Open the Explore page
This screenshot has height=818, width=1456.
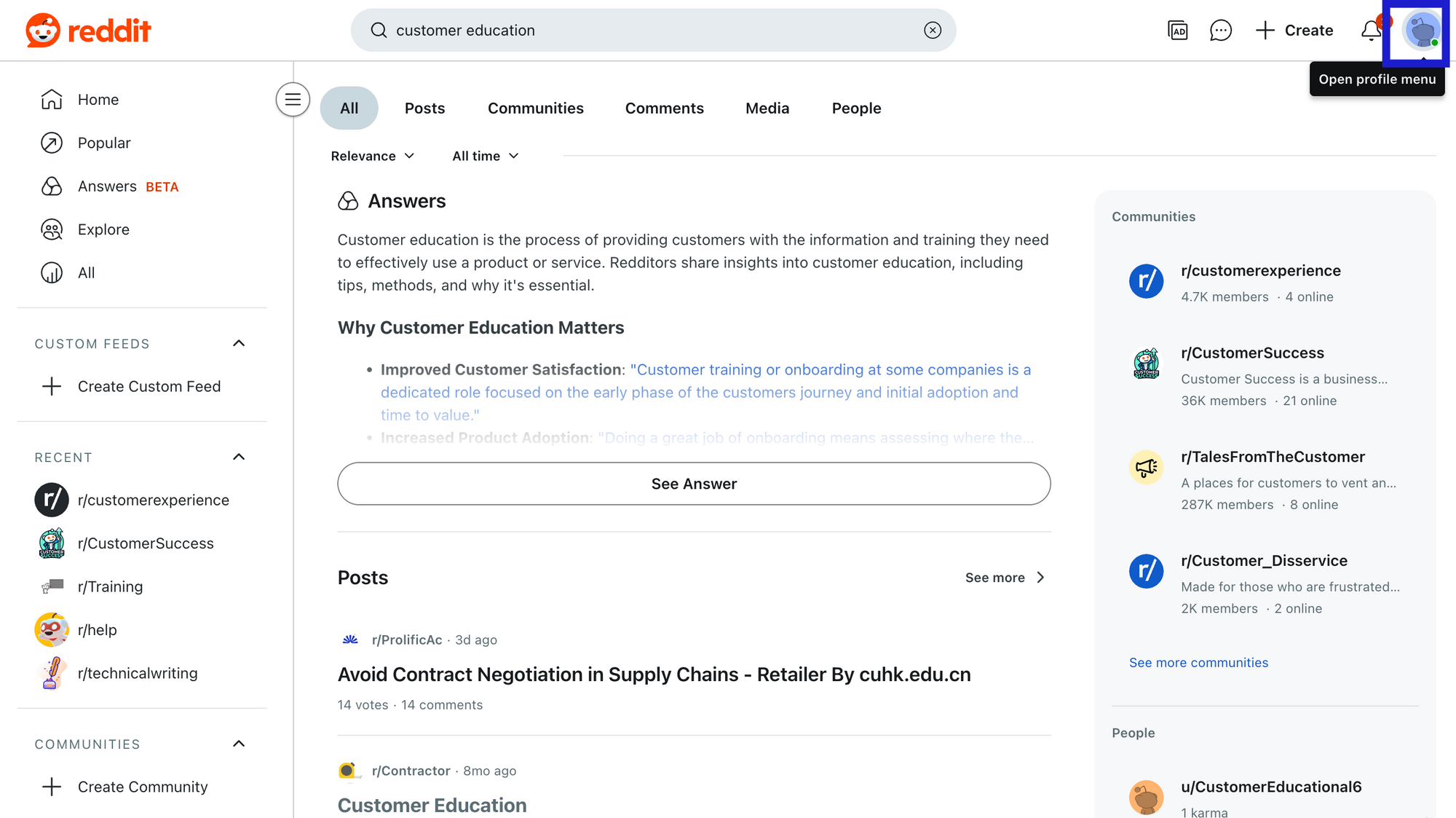[x=103, y=229]
